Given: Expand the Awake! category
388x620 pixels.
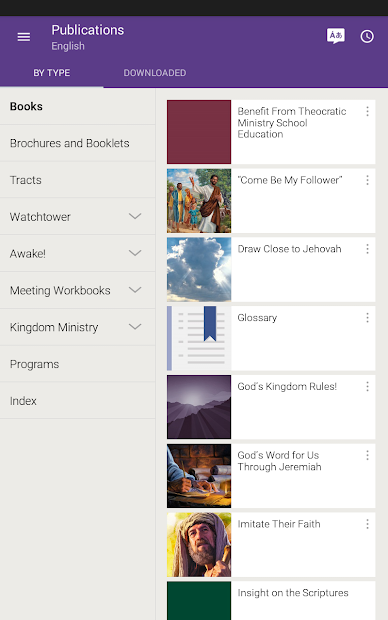Looking at the screenshot, I should tap(135, 253).
